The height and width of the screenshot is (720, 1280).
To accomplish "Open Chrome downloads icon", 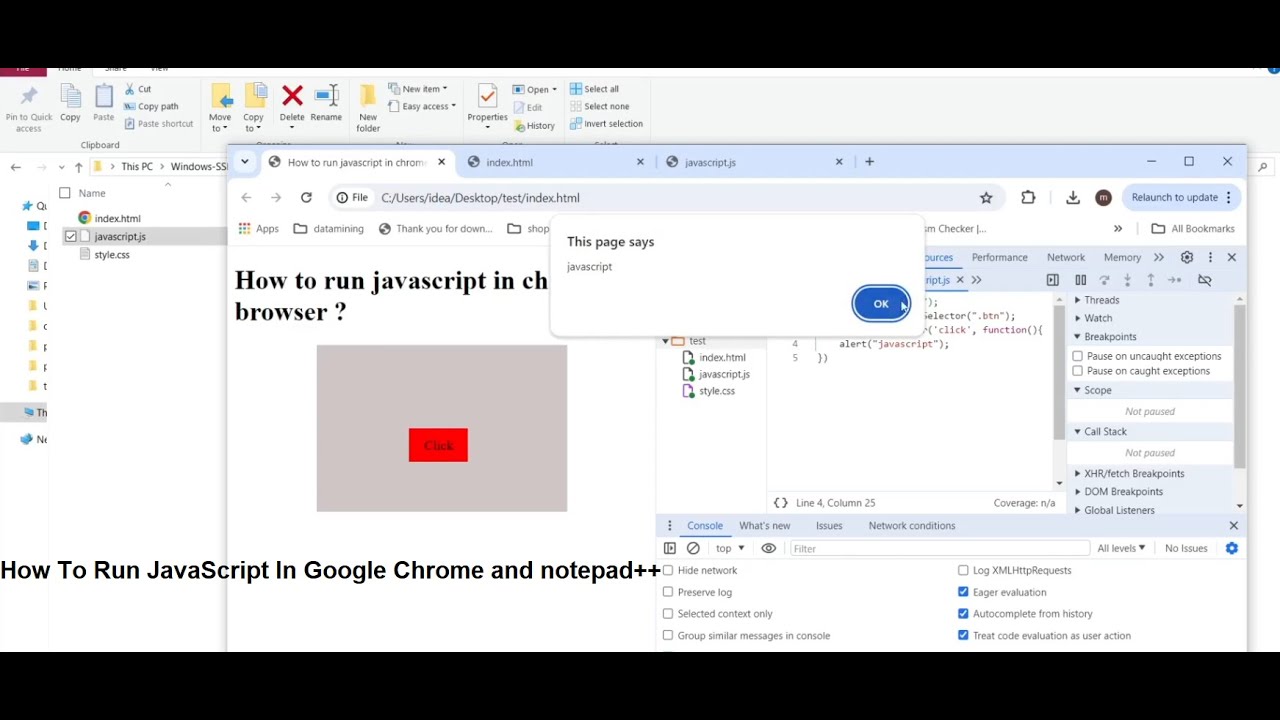I will pos(1073,198).
